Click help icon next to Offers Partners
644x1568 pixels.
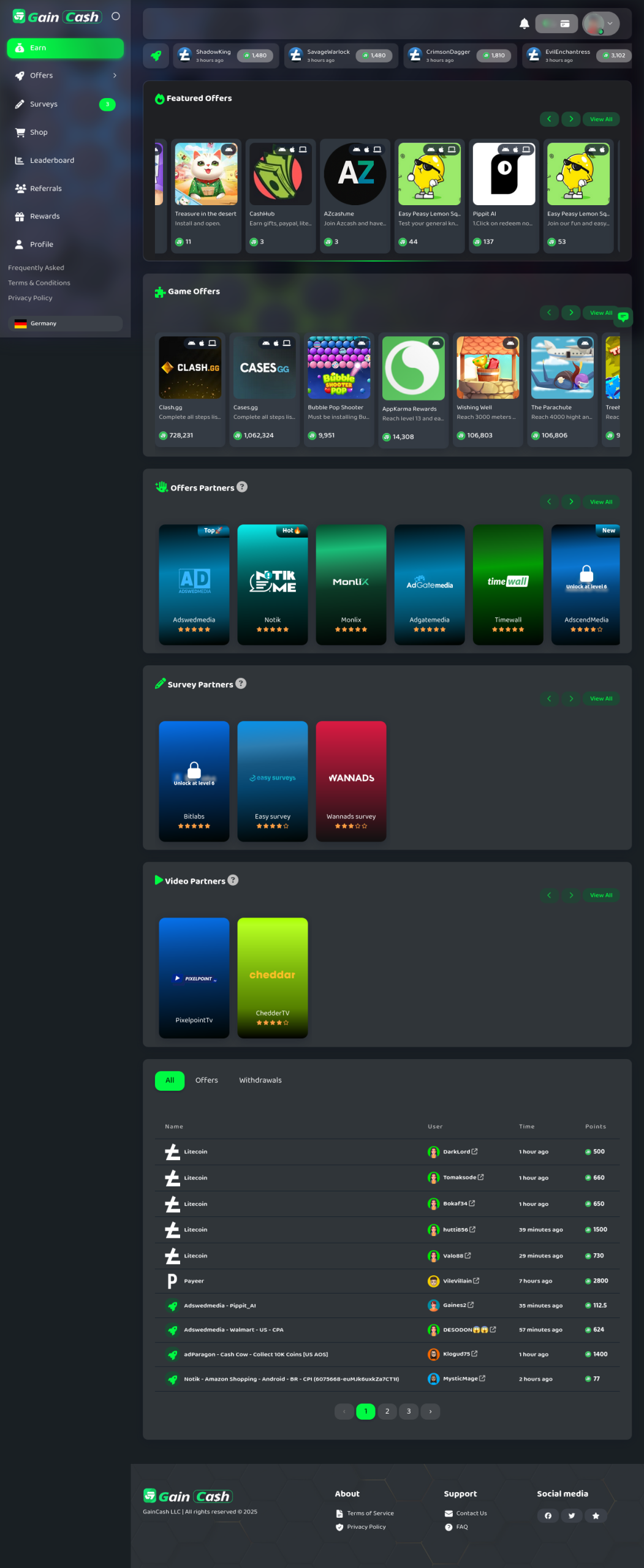pyautogui.click(x=242, y=487)
